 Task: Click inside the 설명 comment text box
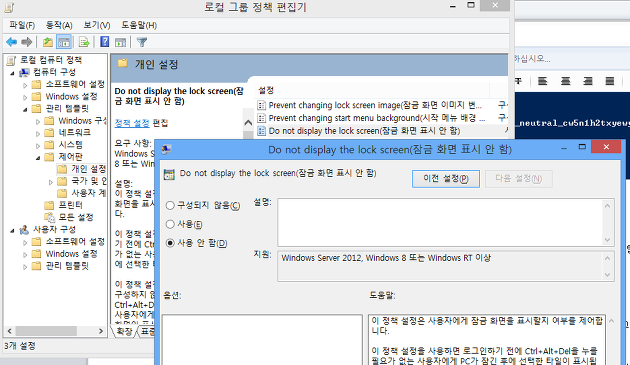click(x=440, y=222)
